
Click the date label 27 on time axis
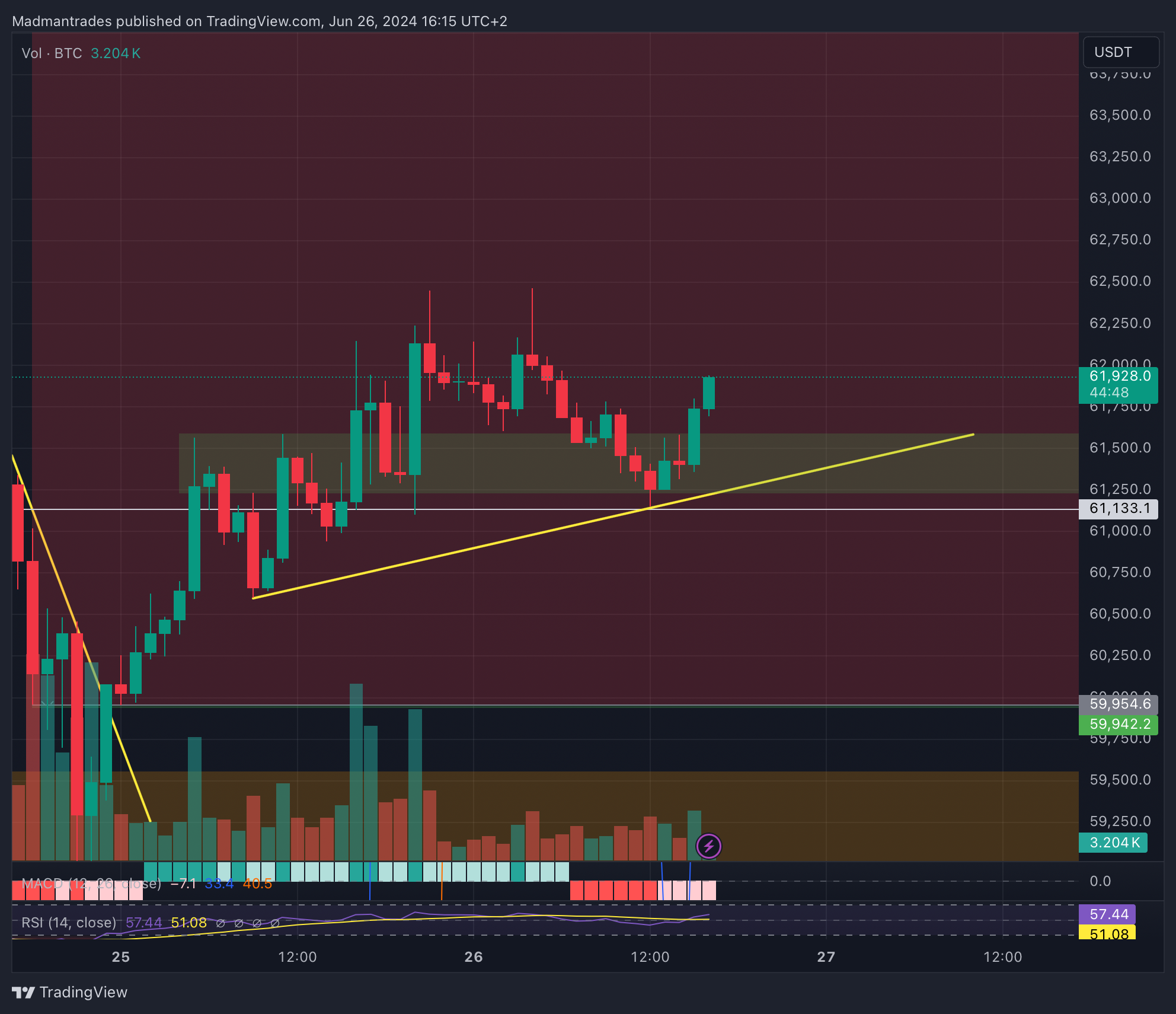[826, 957]
